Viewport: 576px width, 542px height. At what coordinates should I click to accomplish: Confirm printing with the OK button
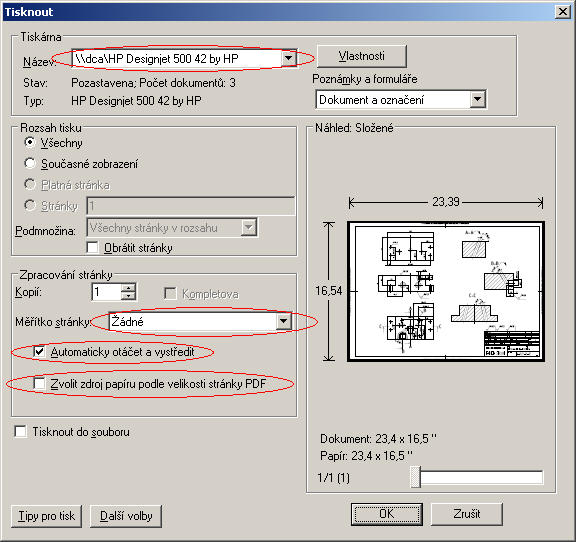pyautogui.click(x=386, y=514)
